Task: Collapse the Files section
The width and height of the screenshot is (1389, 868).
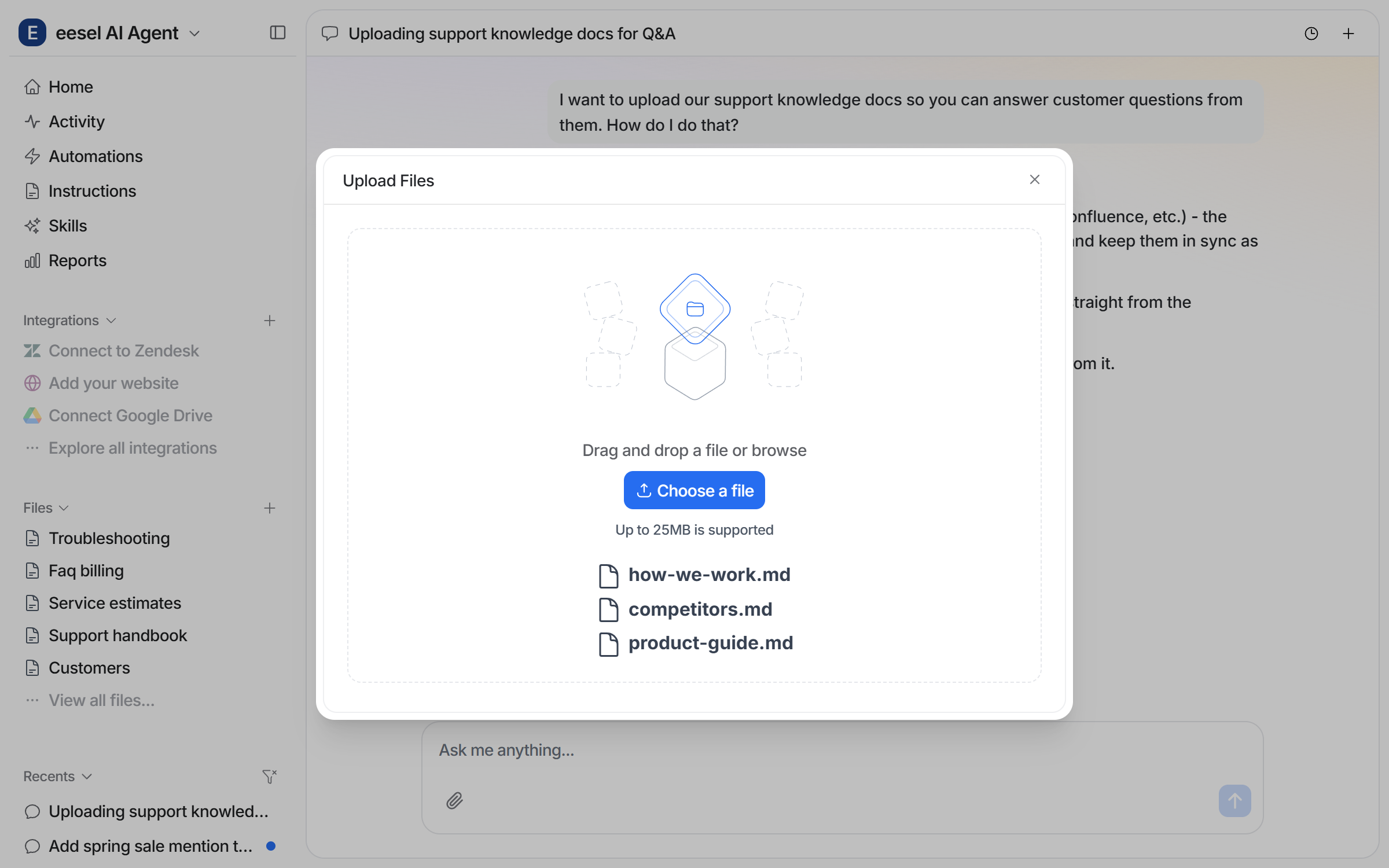Action: [x=46, y=508]
